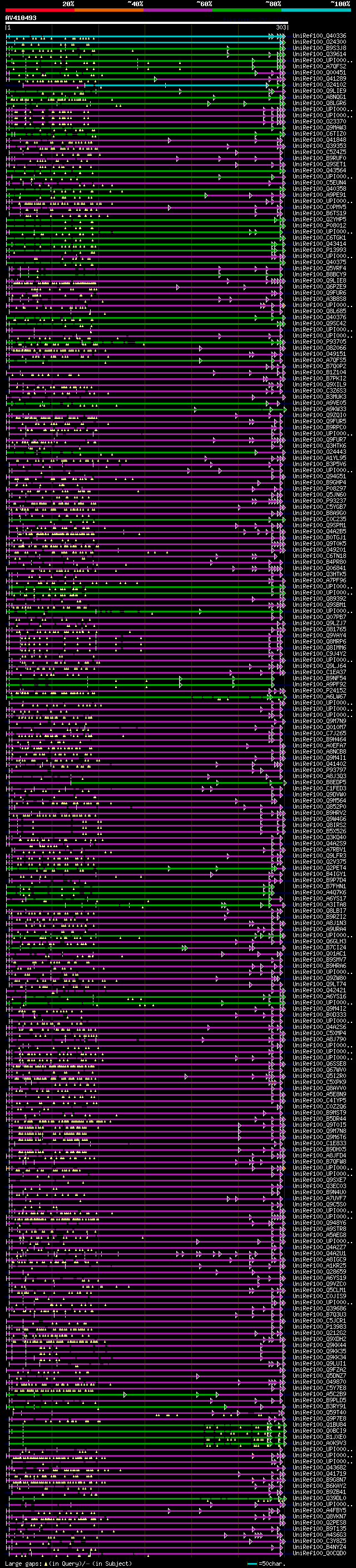Open UniRef100_Q9MAW3 entry

(x=319, y=128)
